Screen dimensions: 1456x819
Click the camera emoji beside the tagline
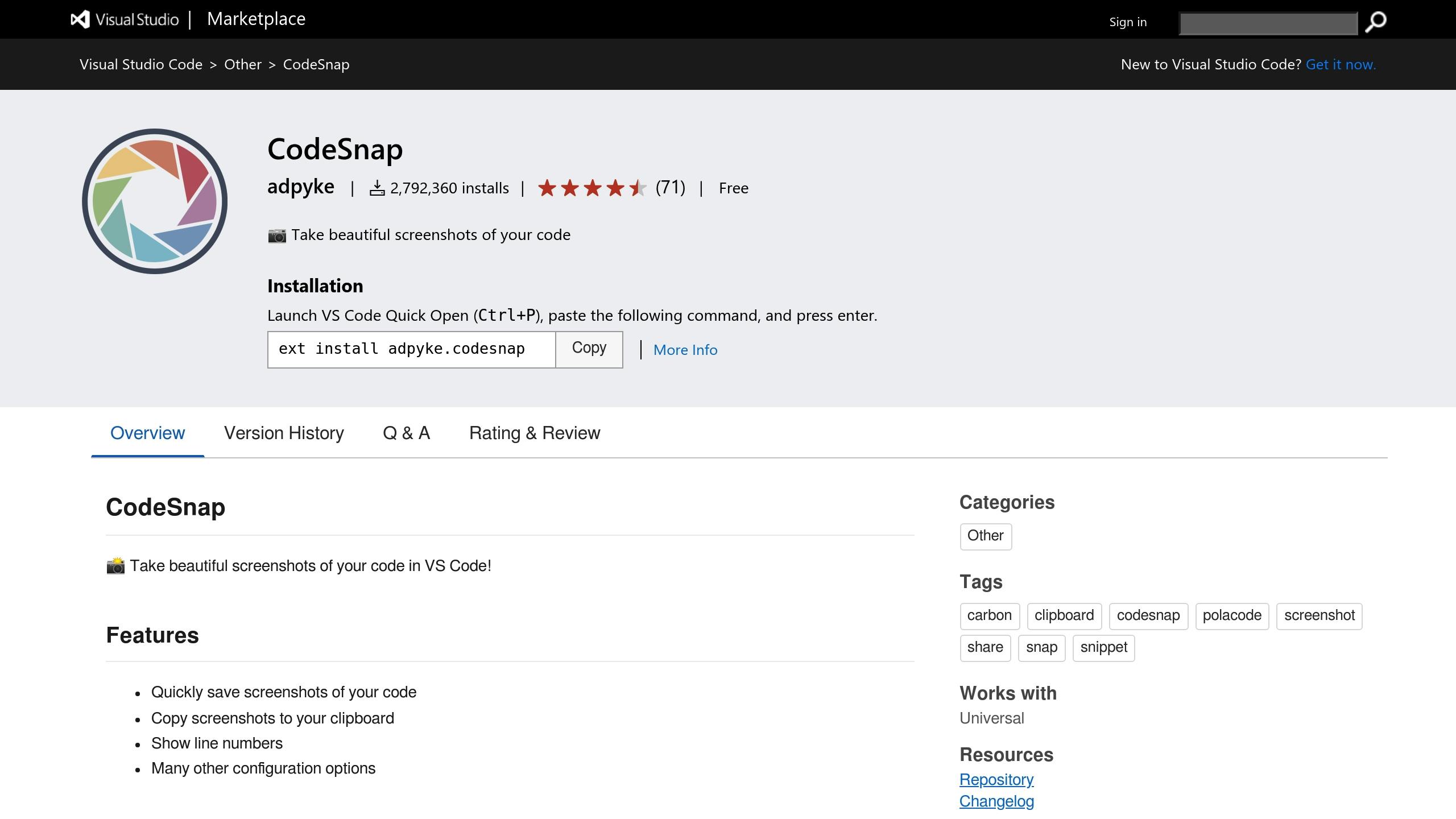277,235
